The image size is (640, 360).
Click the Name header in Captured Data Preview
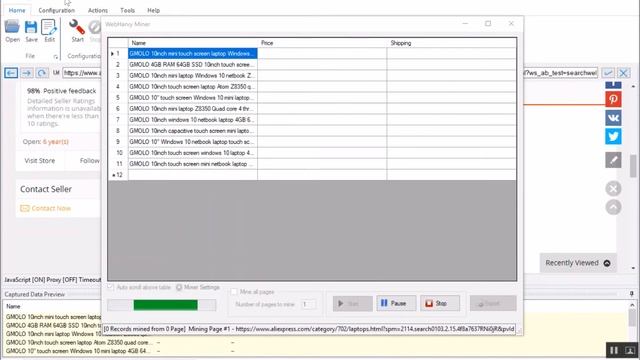point(13,306)
